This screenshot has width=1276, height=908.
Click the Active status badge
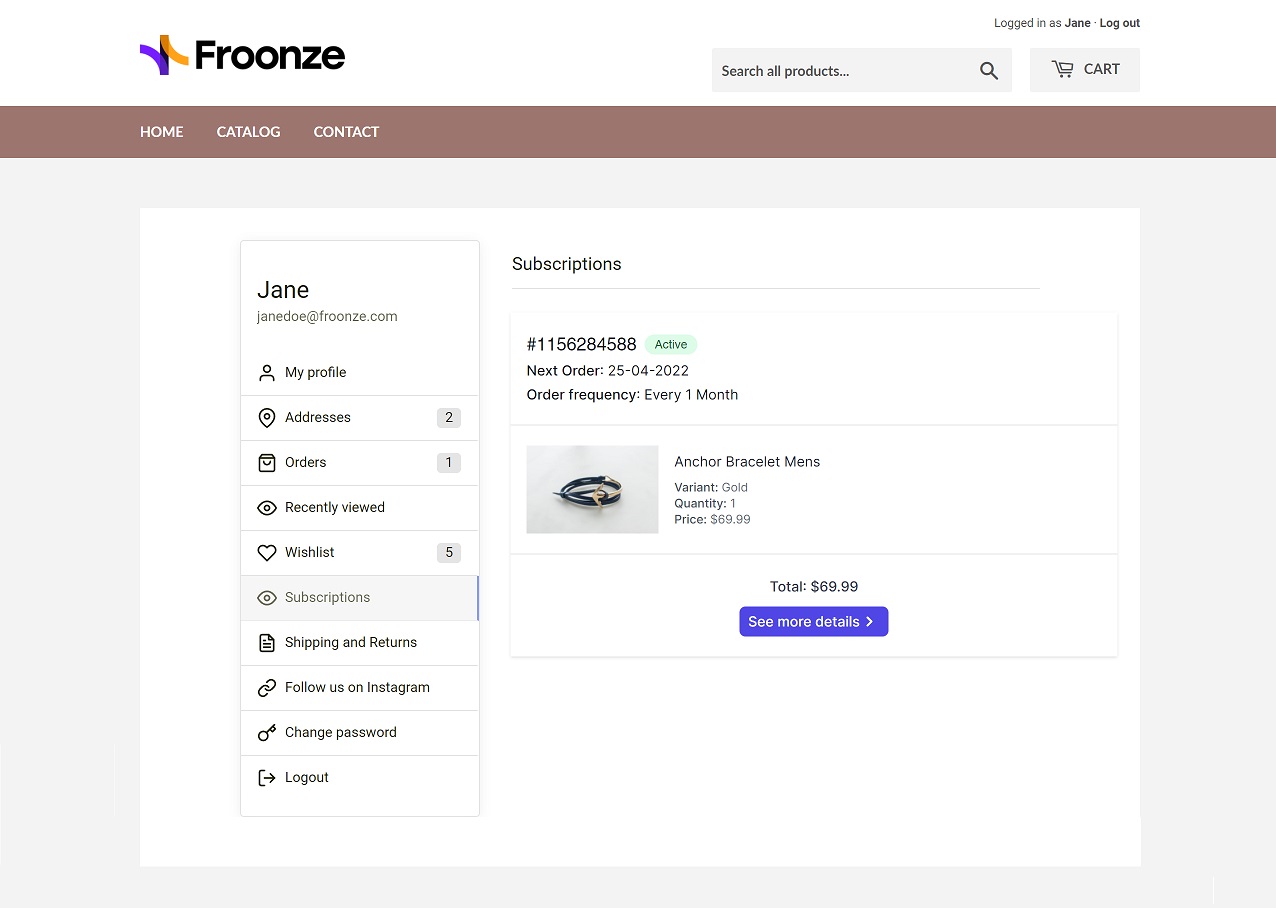pos(671,344)
